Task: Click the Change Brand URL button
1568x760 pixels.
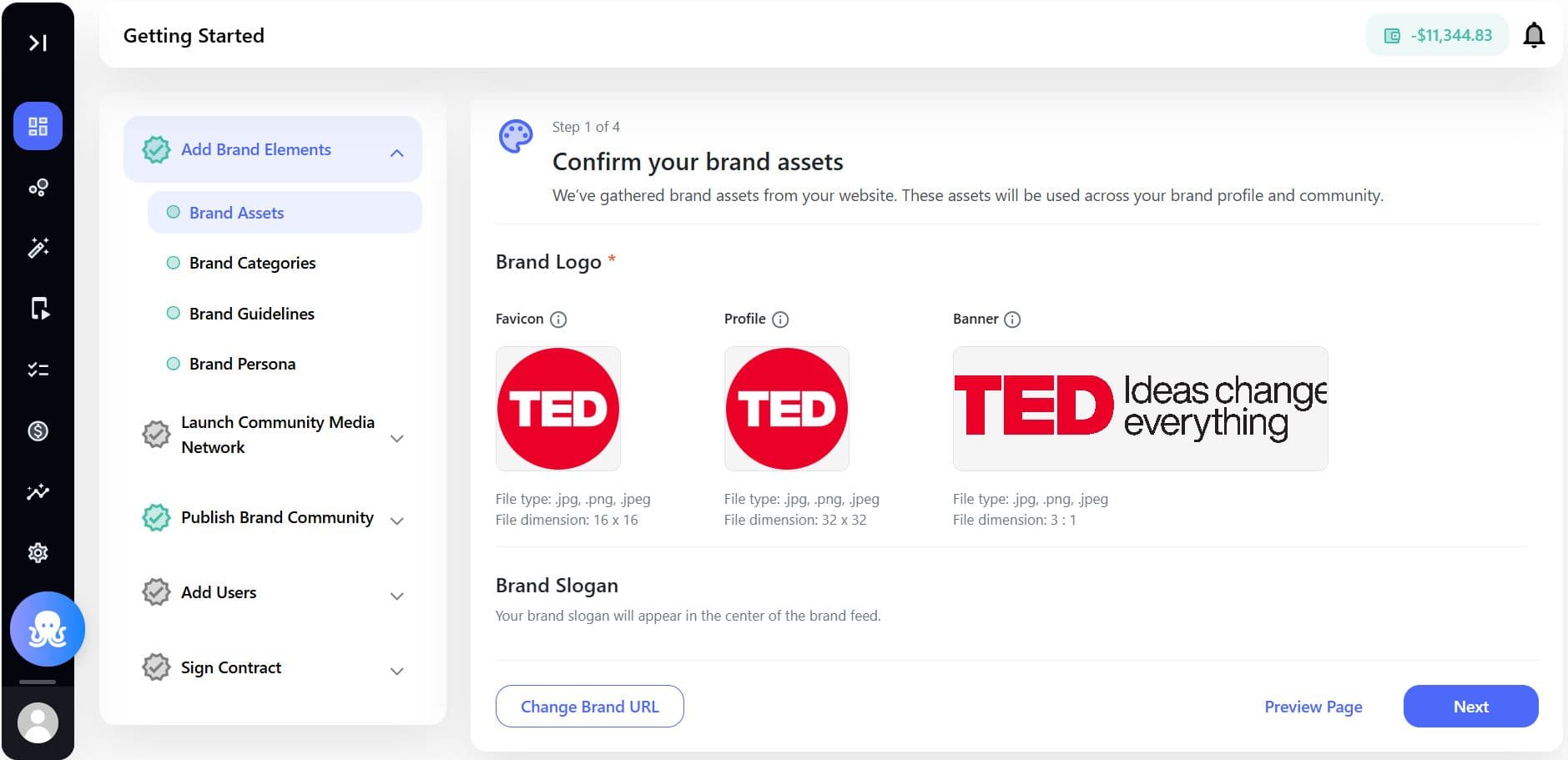Action: click(x=590, y=707)
